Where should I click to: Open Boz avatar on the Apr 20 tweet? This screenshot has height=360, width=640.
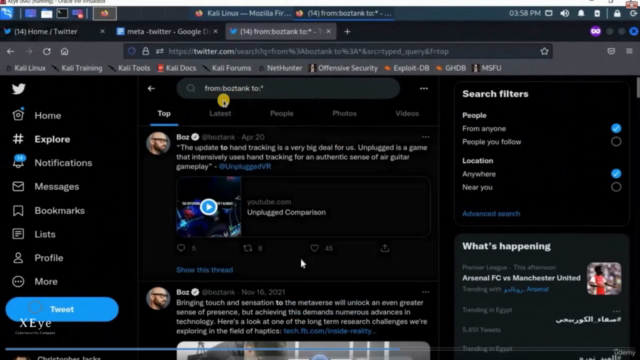[x=158, y=143]
